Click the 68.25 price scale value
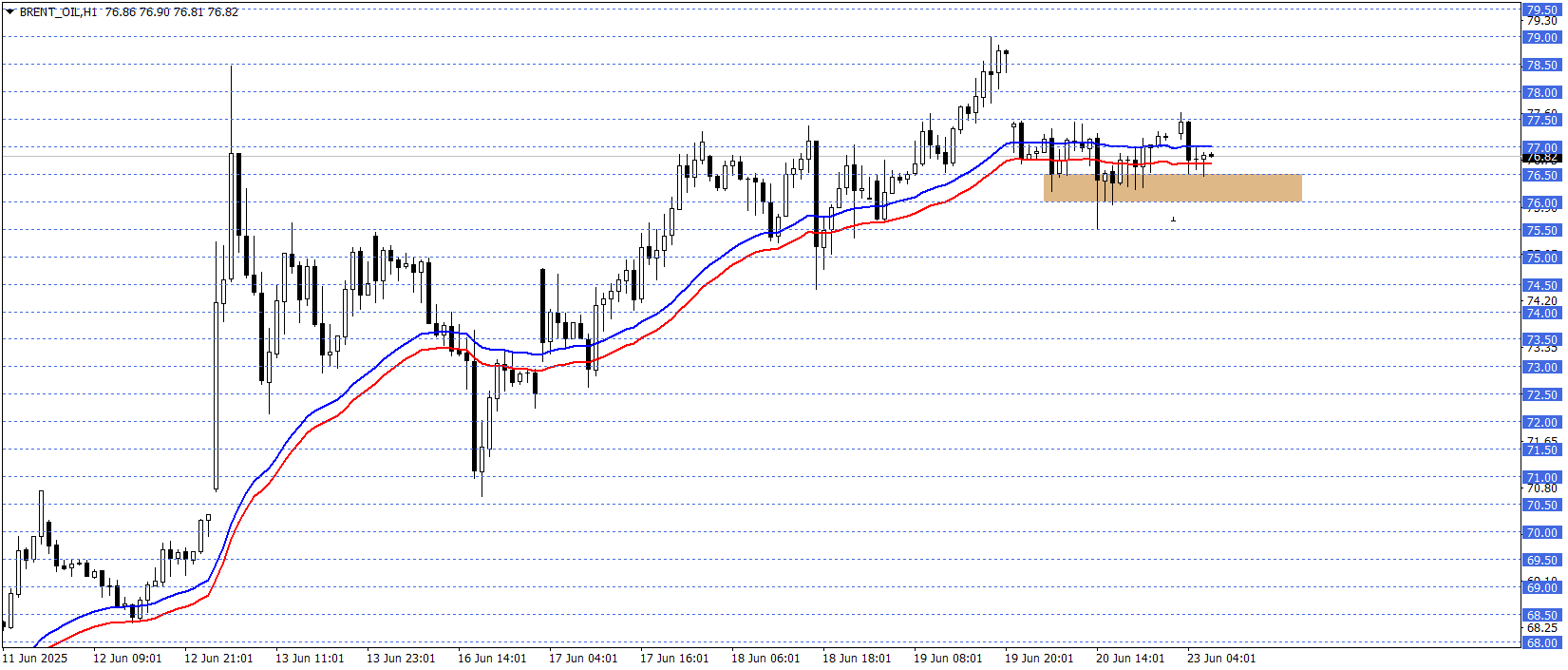The image size is (1568, 670). [1542, 627]
